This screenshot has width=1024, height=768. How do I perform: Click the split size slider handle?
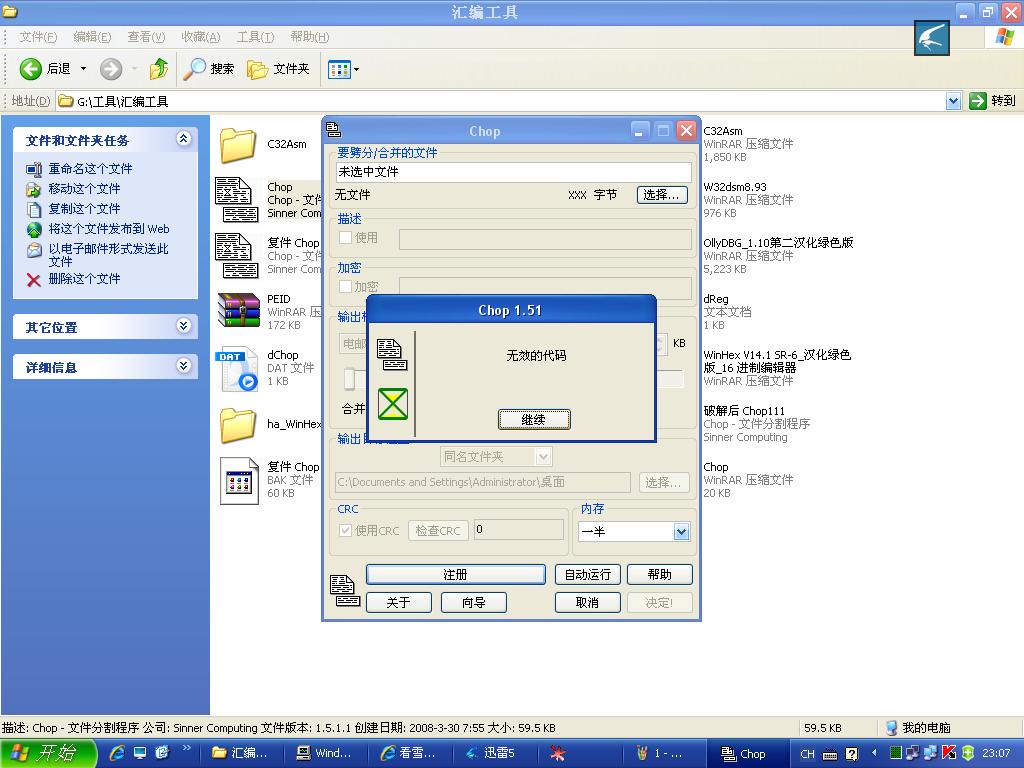[x=349, y=378]
